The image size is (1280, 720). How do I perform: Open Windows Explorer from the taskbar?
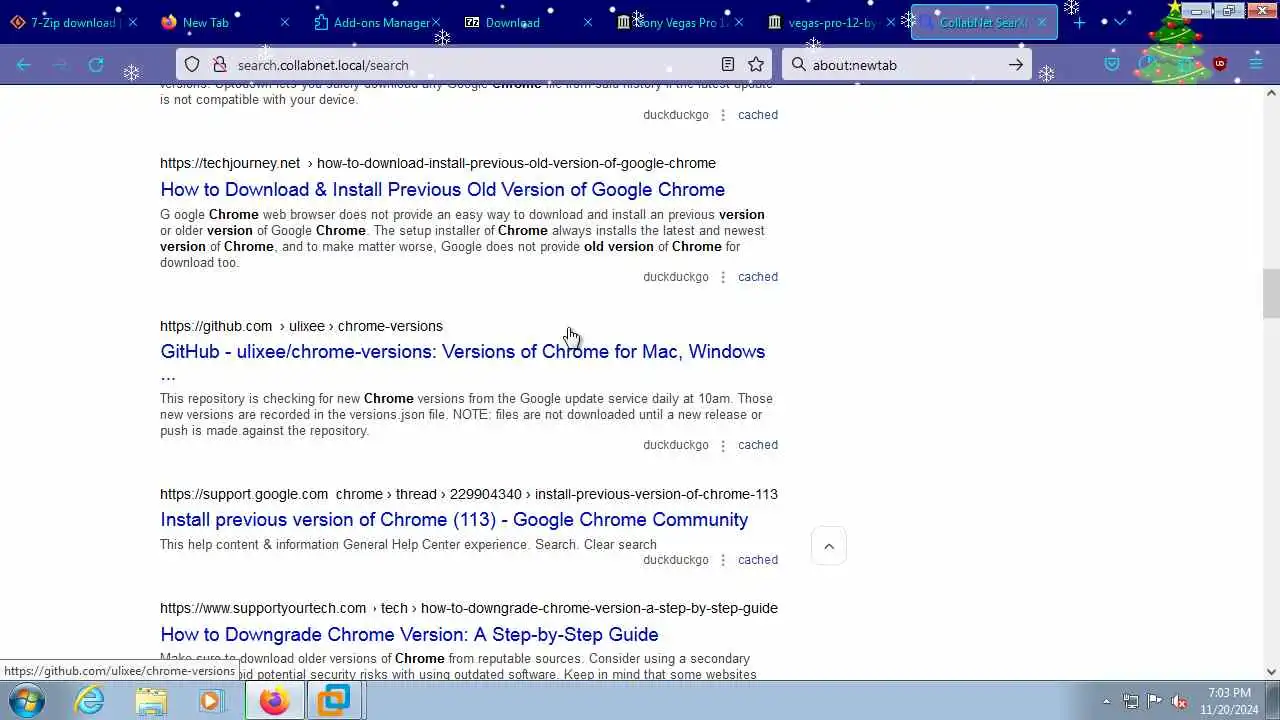[151, 701]
